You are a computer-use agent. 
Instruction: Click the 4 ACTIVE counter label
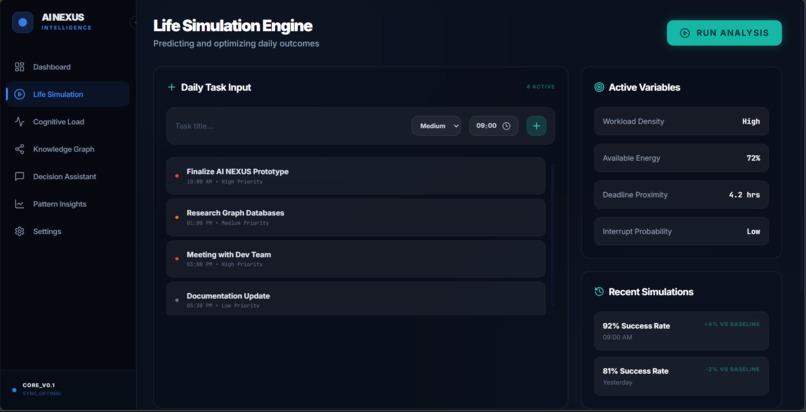(x=540, y=87)
